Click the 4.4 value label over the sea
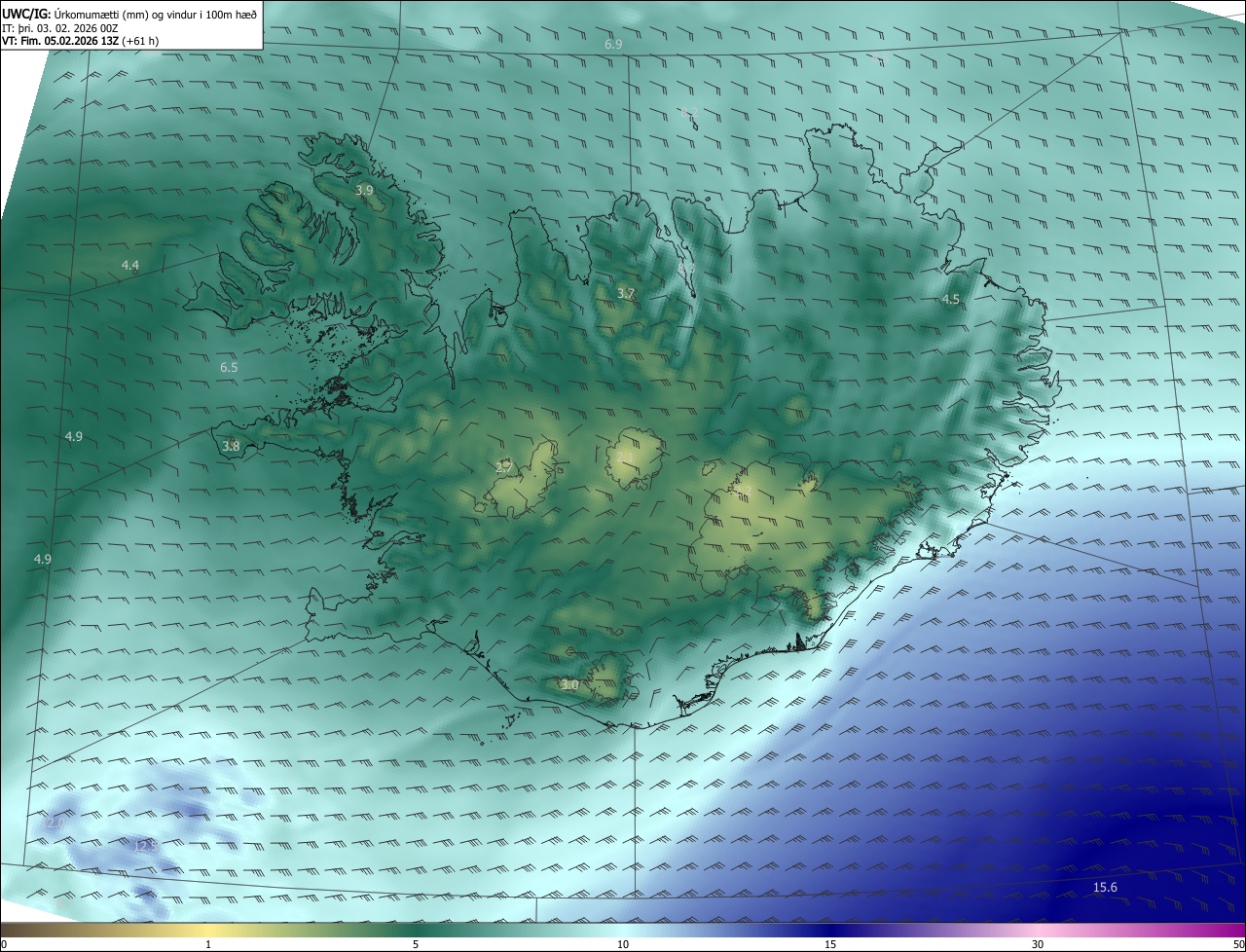The height and width of the screenshot is (952, 1246). [x=130, y=266]
